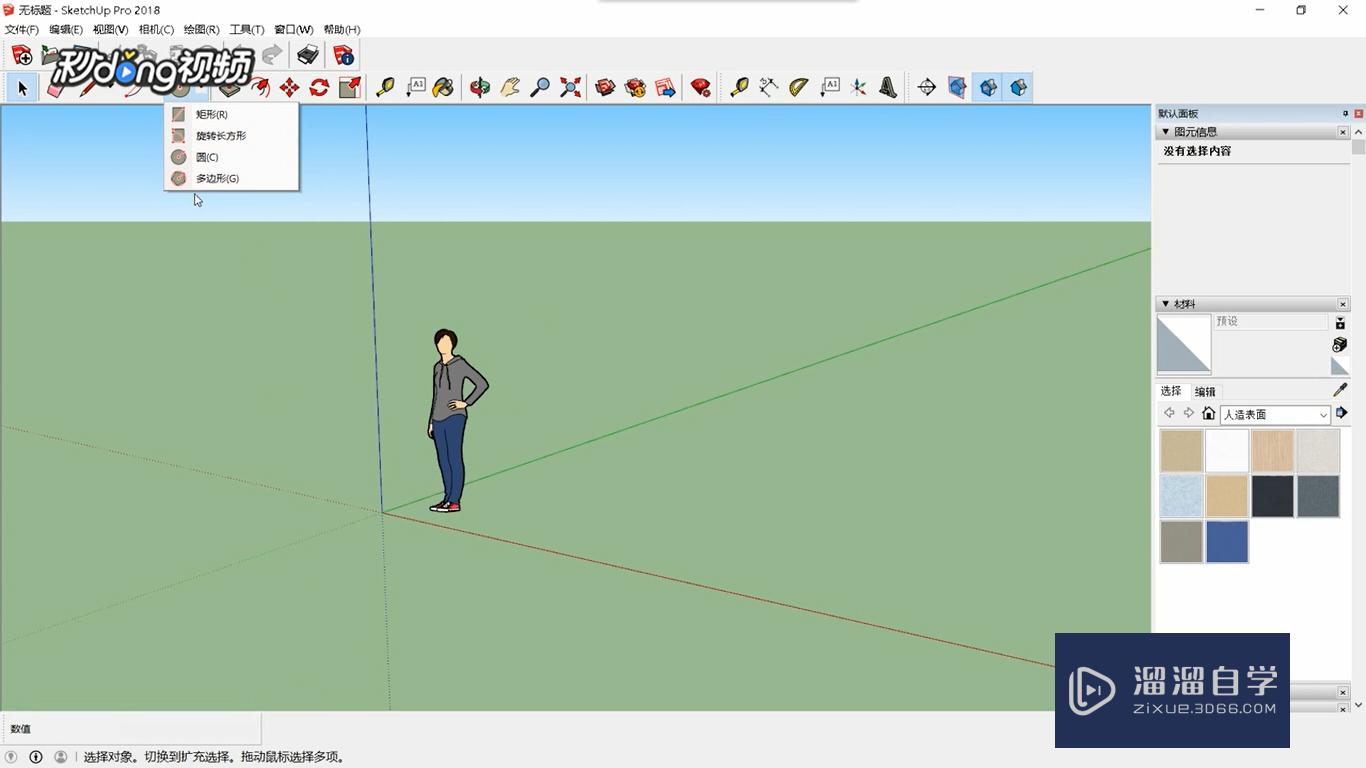
Task: Click the Print icon
Action: (308, 55)
